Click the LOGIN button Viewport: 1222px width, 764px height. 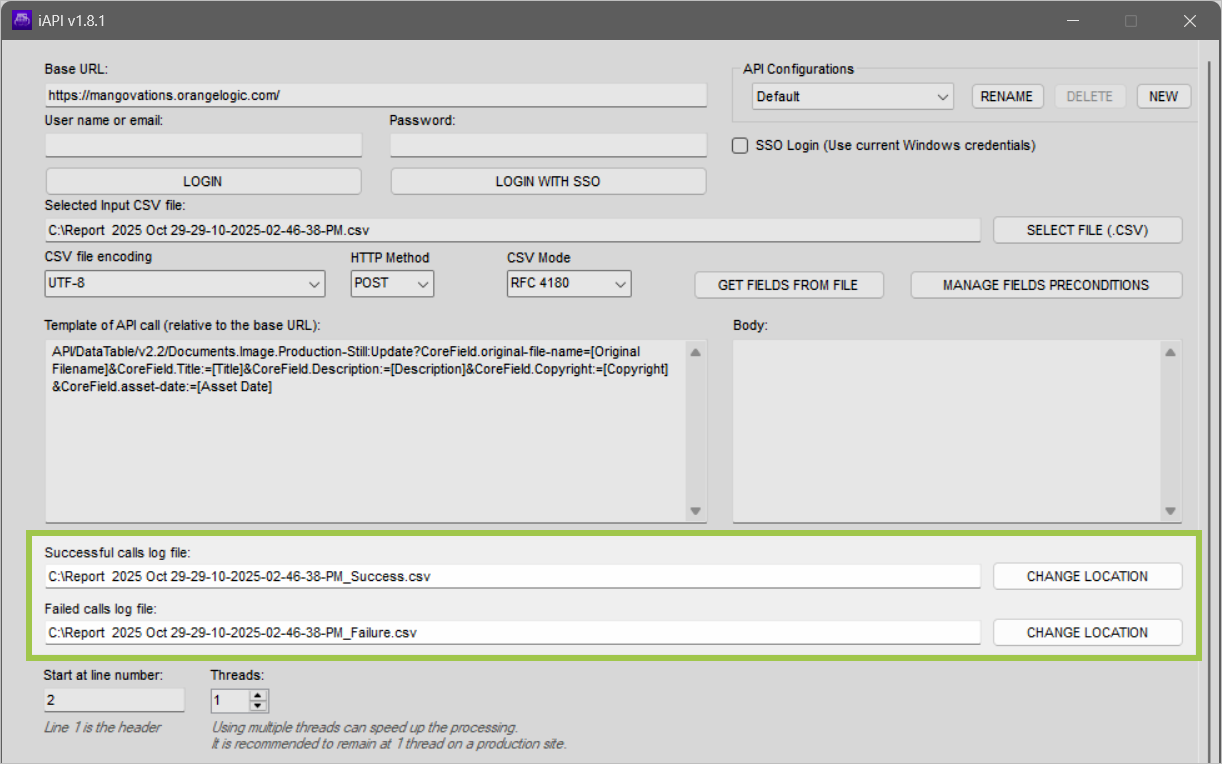[203, 181]
